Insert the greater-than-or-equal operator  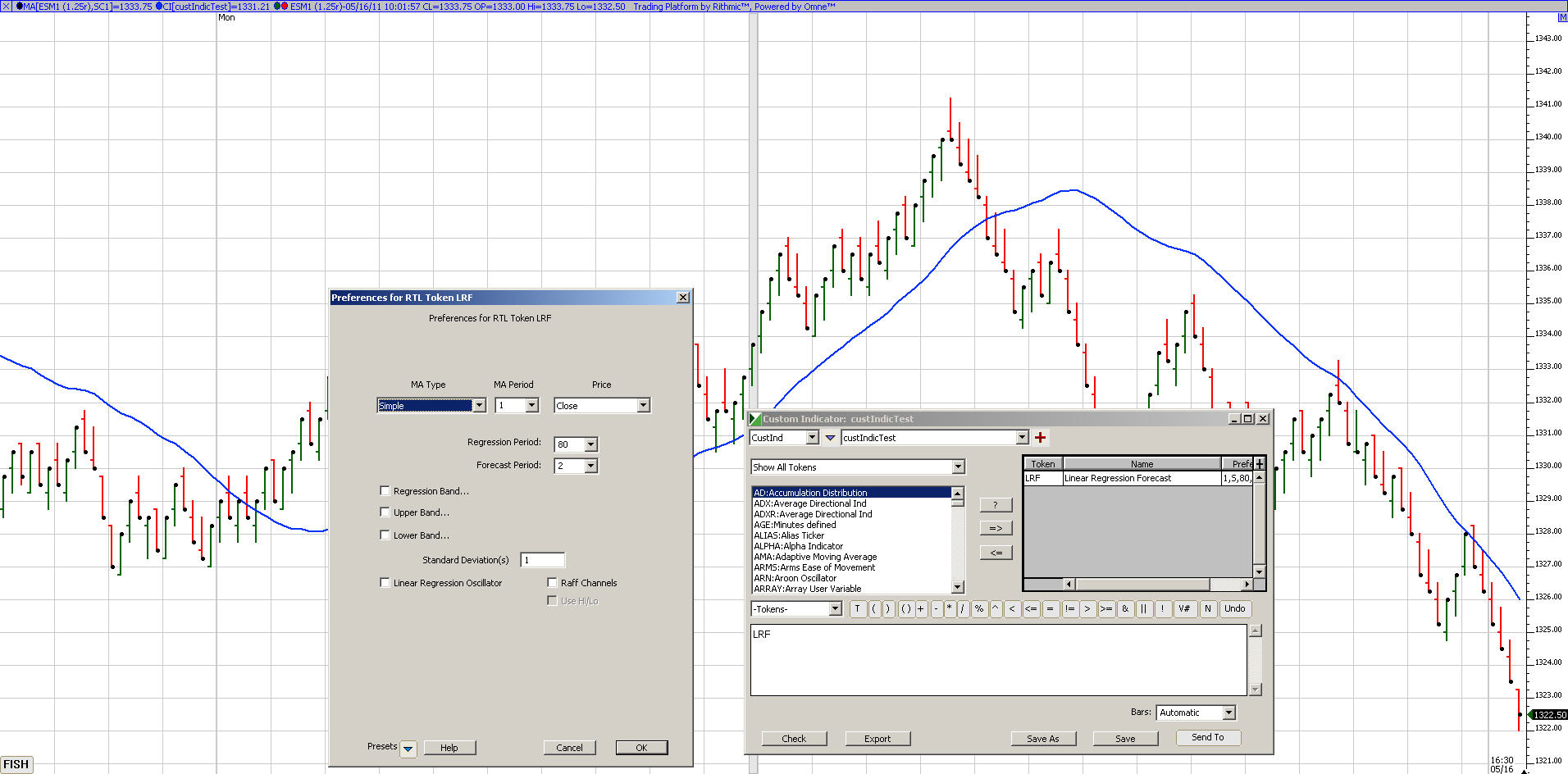(x=1106, y=608)
